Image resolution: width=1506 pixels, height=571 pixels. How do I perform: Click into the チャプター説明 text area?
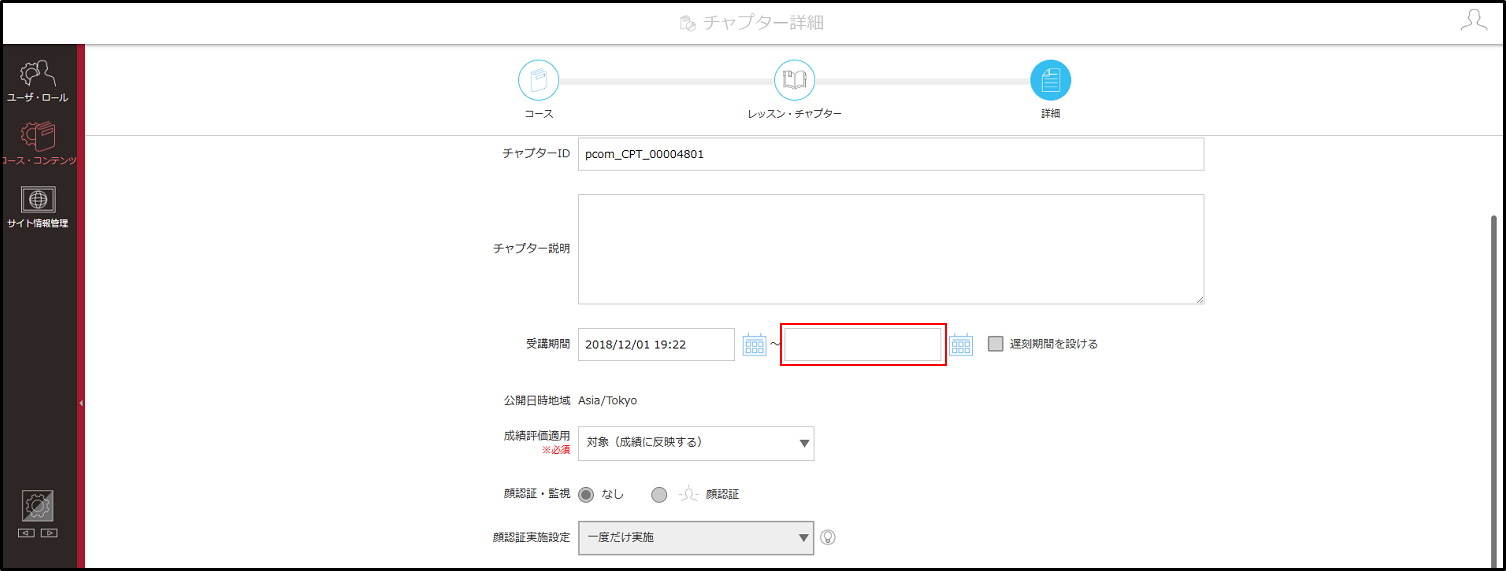pos(891,249)
